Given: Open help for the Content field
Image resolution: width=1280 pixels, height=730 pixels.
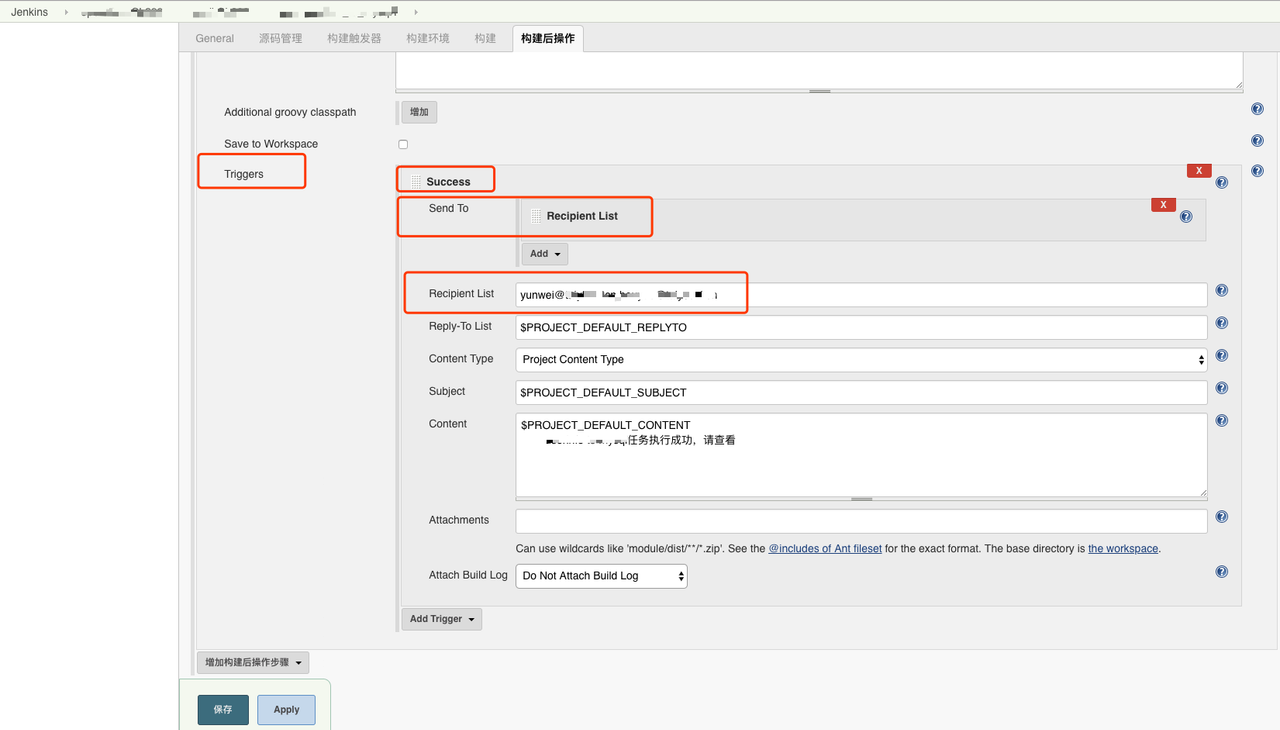Looking at the screenshot, I should click(x=1221, y=420).
